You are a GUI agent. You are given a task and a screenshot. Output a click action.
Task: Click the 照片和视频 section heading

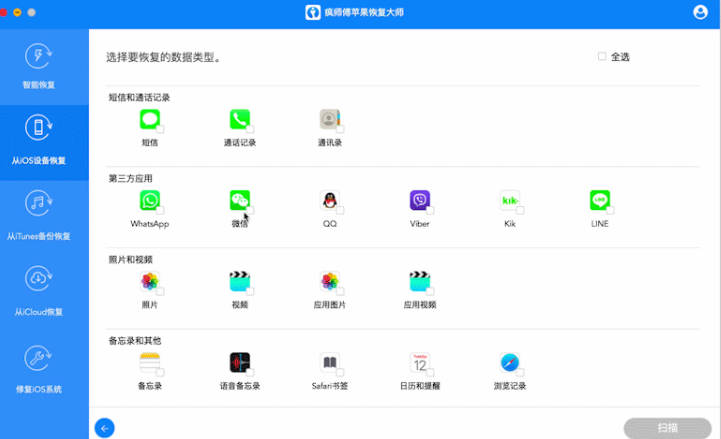[131, 260]
